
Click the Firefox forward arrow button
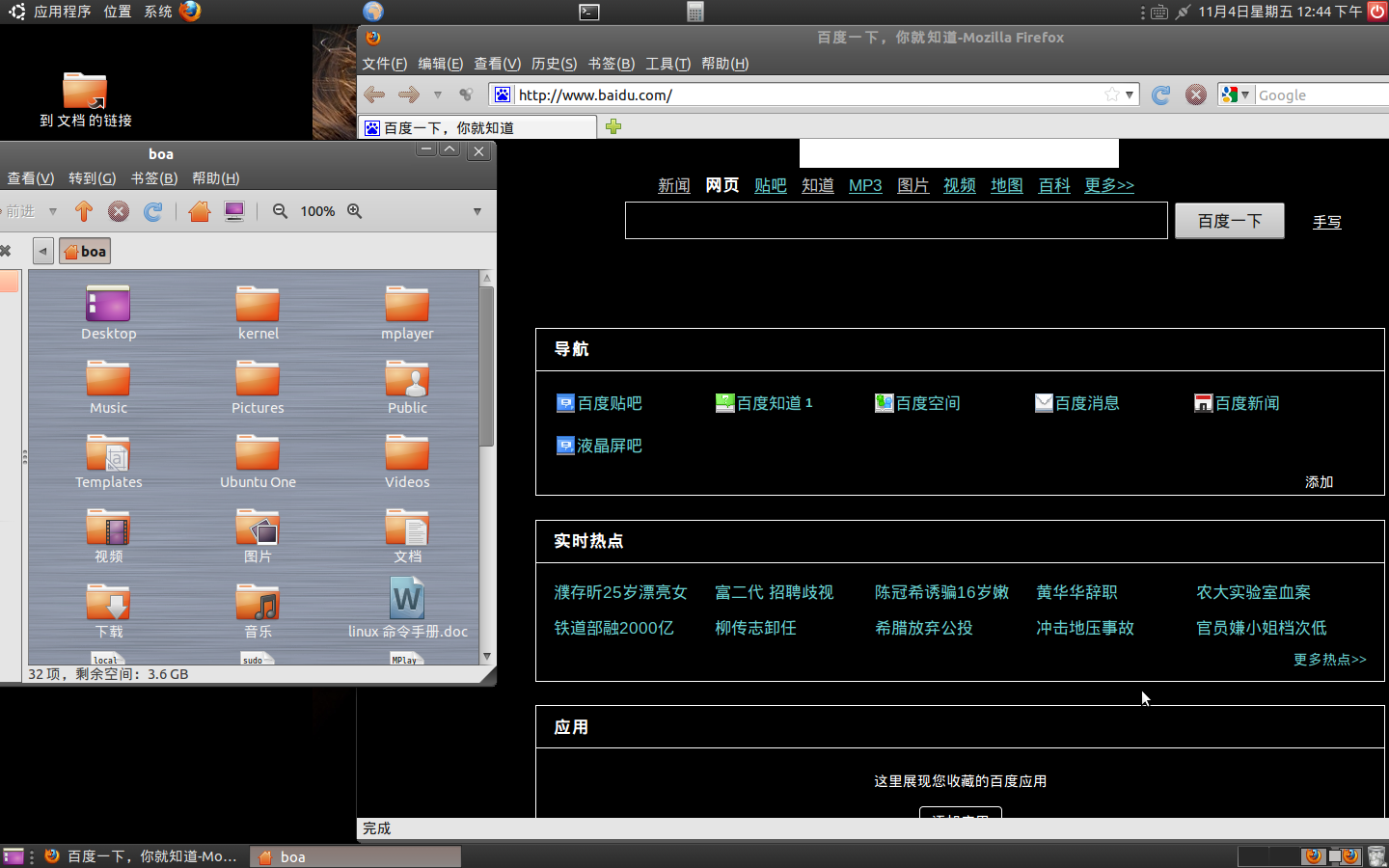point(409,95)
